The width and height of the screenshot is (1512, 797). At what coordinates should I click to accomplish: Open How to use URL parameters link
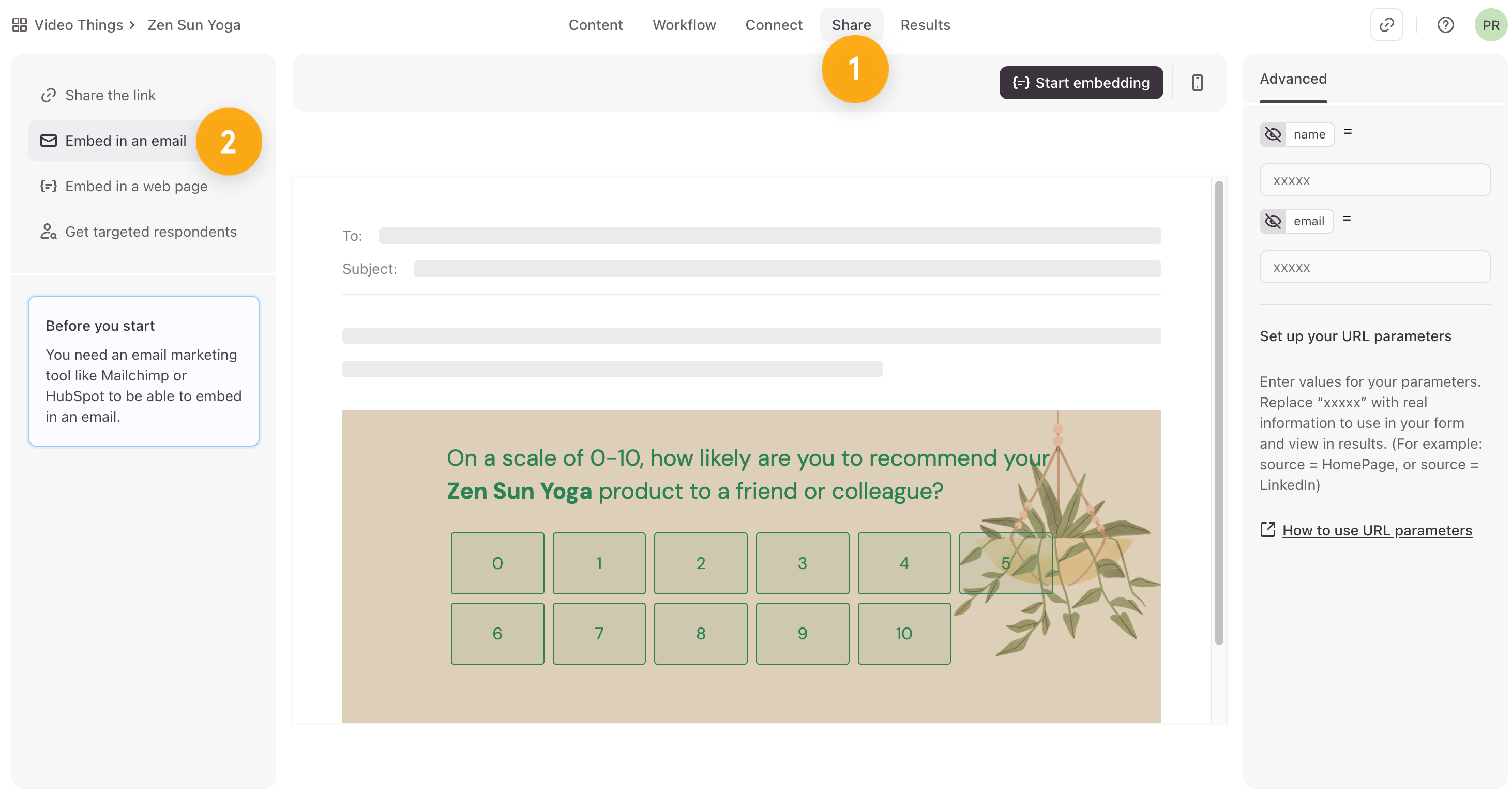[x=1377, y=530]
